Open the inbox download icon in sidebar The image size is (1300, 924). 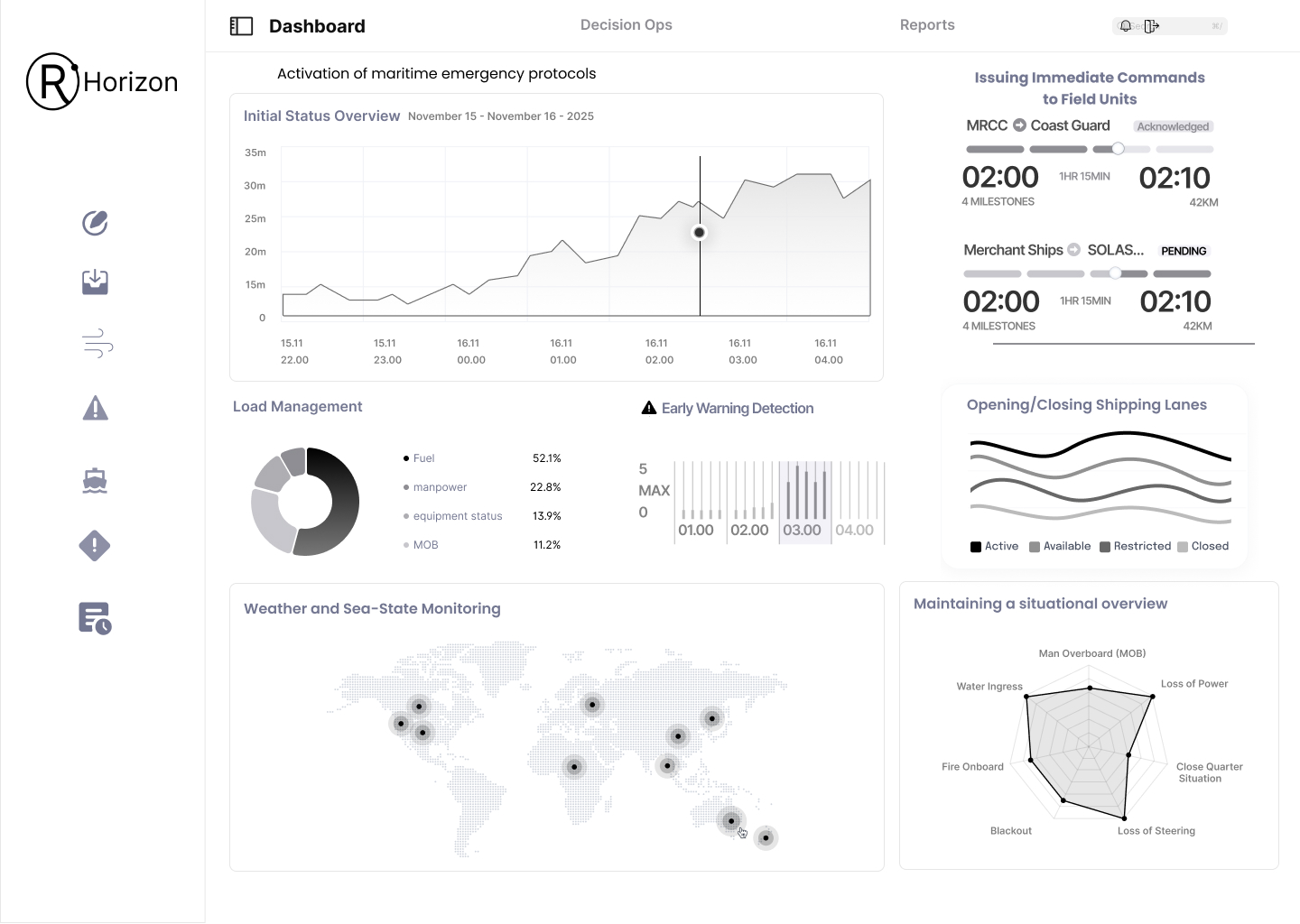95,282
